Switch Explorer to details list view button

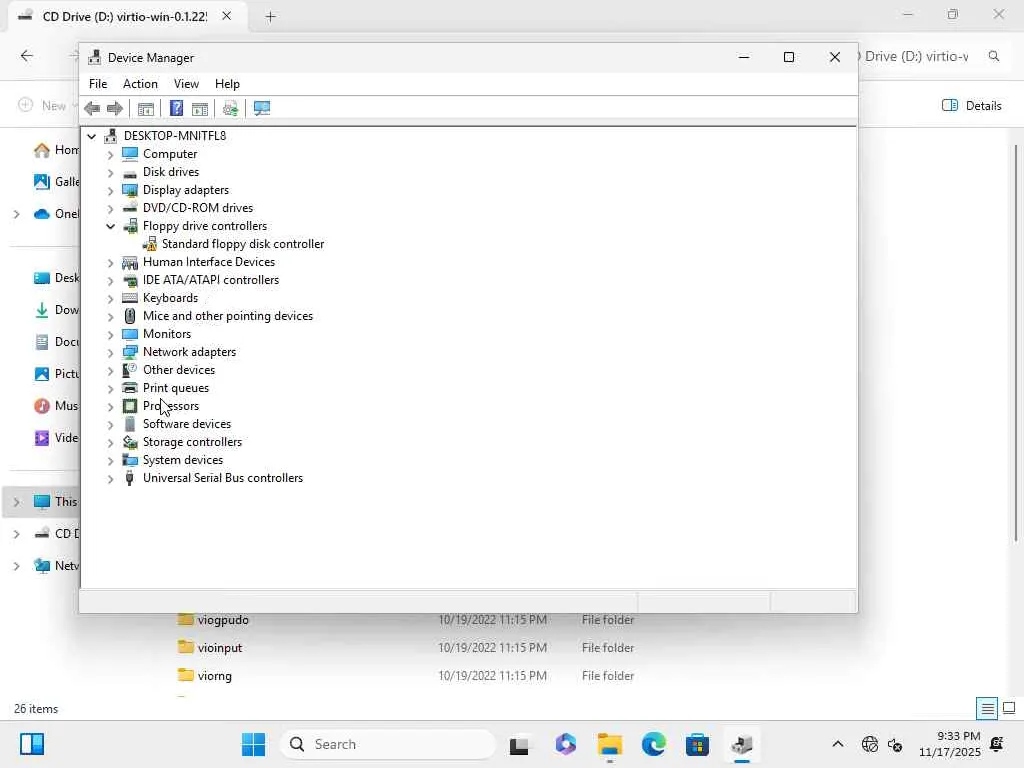pos(987,708)
